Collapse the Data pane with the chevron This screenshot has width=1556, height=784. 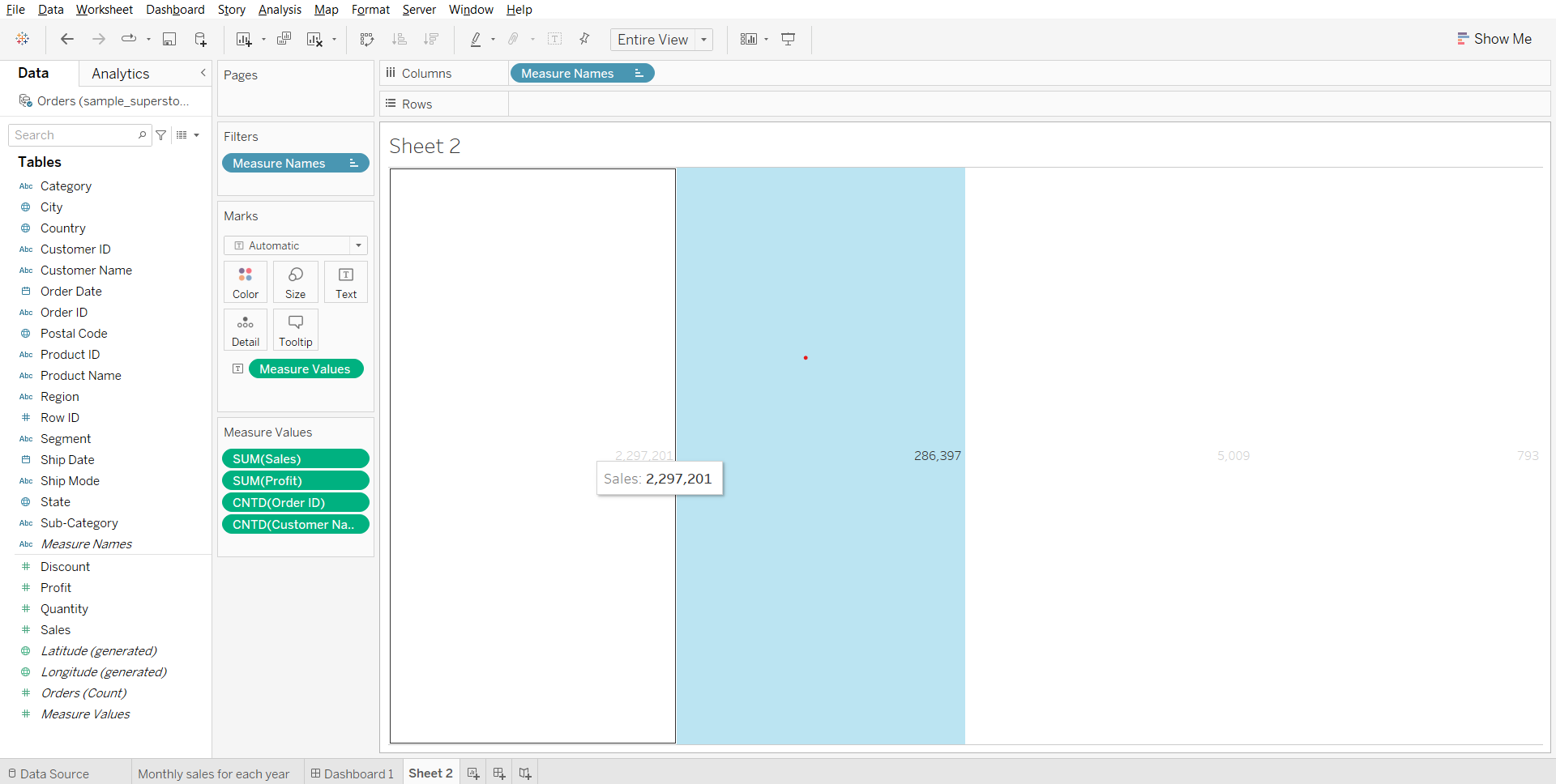pyautogui.click(x=203, y=73)
